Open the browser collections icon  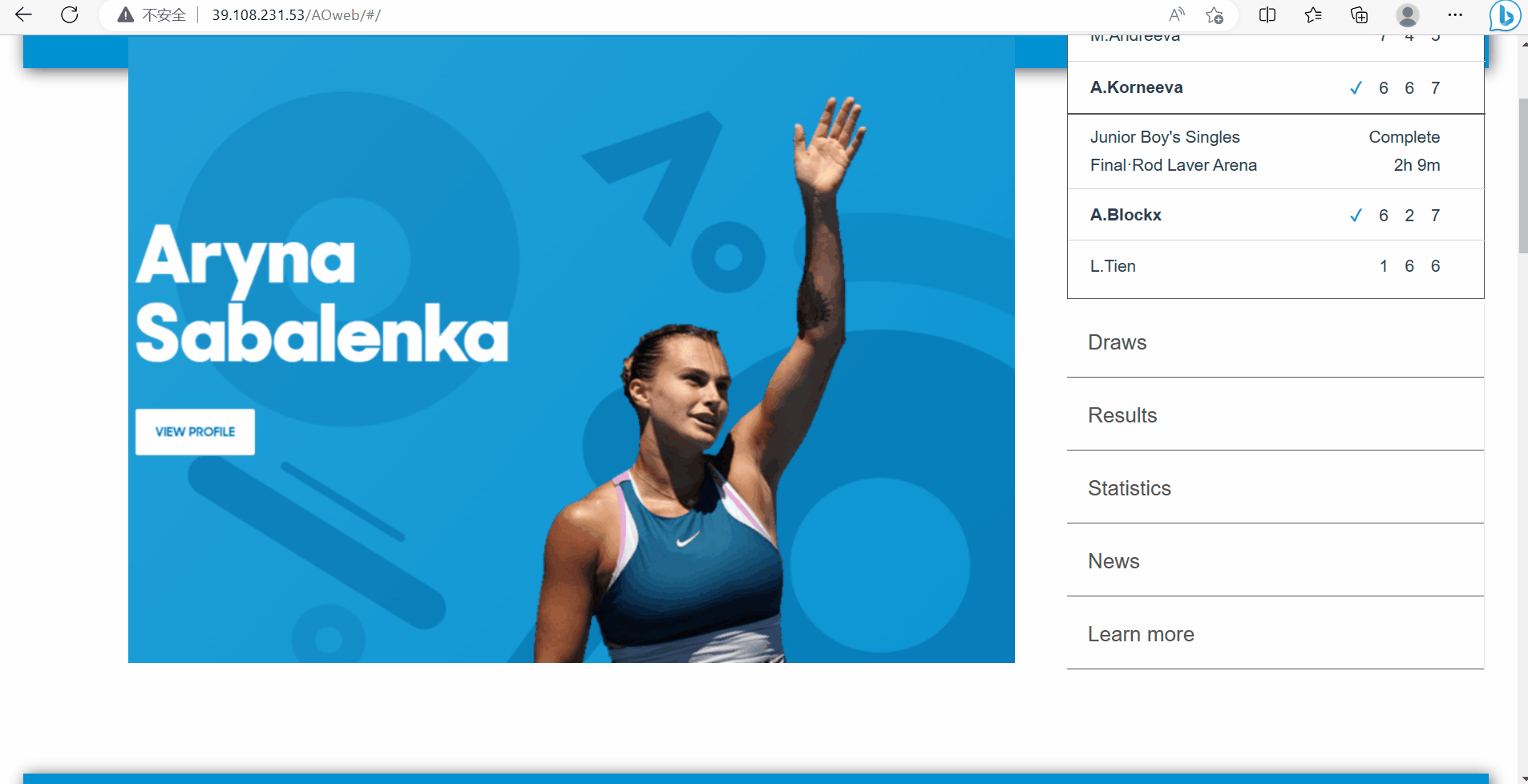[1359, 14]
